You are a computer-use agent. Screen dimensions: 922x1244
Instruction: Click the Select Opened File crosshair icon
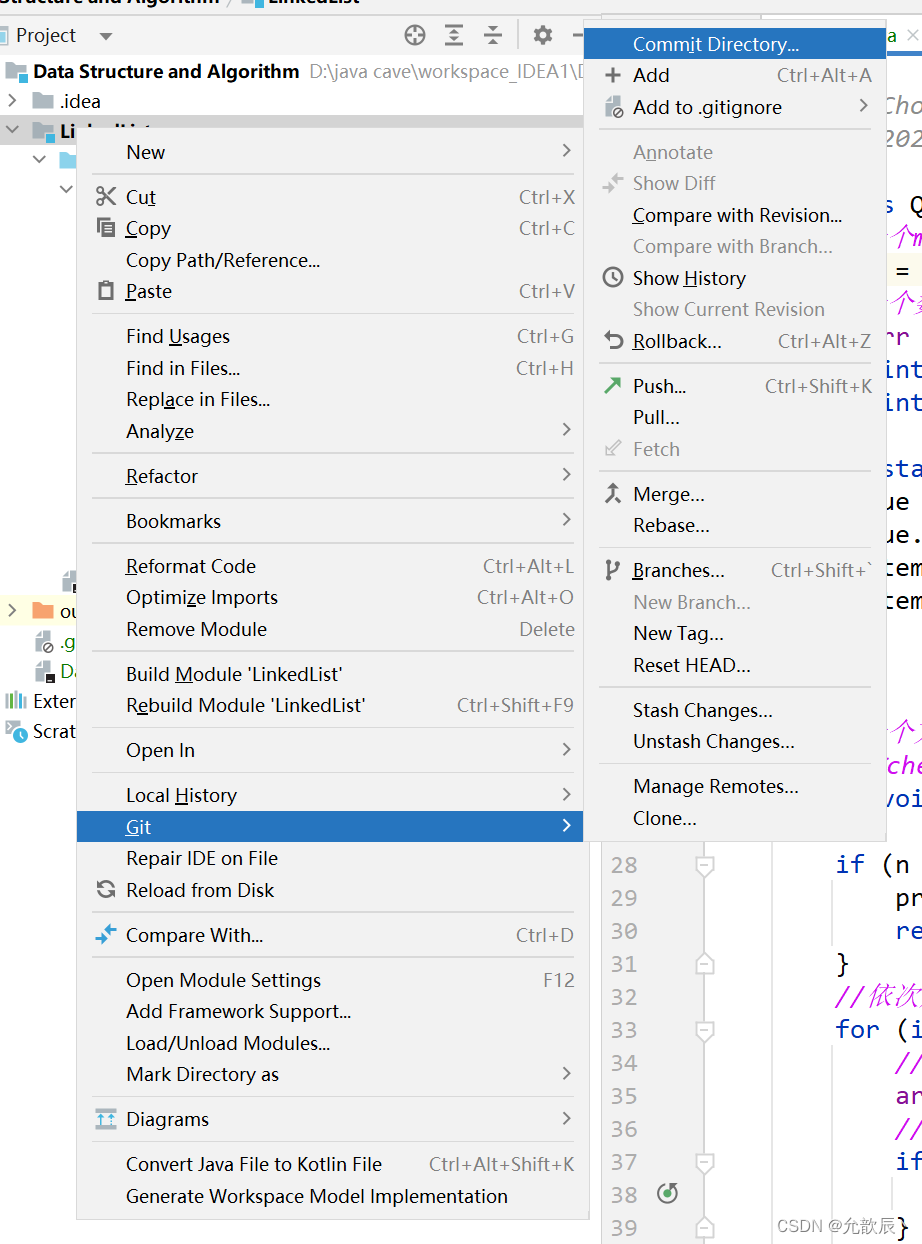click(x=415, y=35)
